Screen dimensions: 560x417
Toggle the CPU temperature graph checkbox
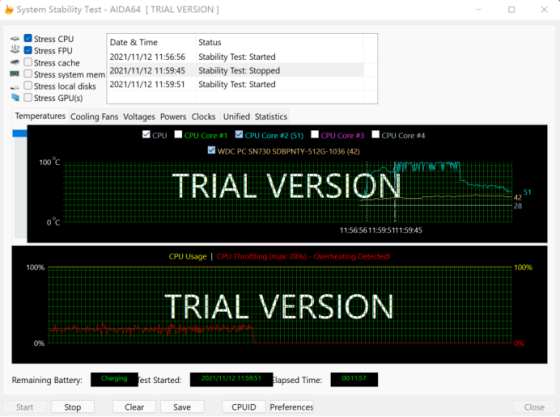(146, 134)
